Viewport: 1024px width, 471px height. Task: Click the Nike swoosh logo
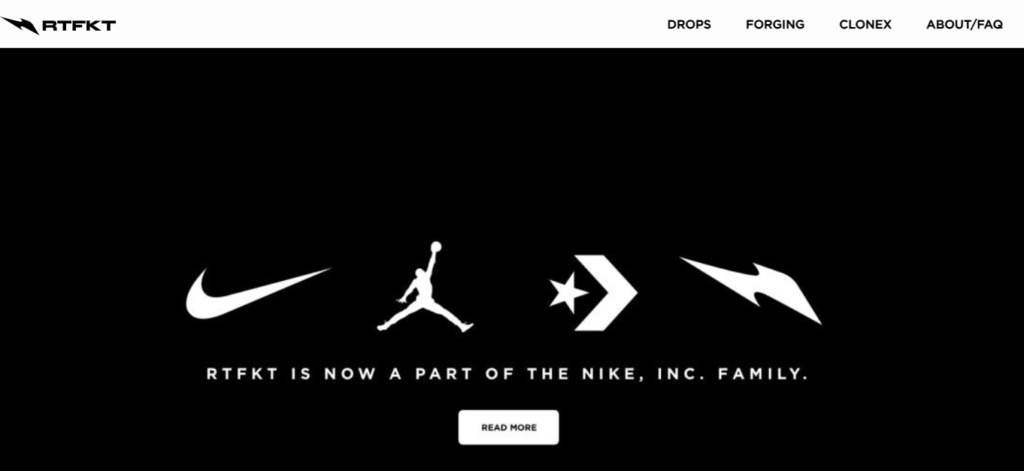coord(258,293)
